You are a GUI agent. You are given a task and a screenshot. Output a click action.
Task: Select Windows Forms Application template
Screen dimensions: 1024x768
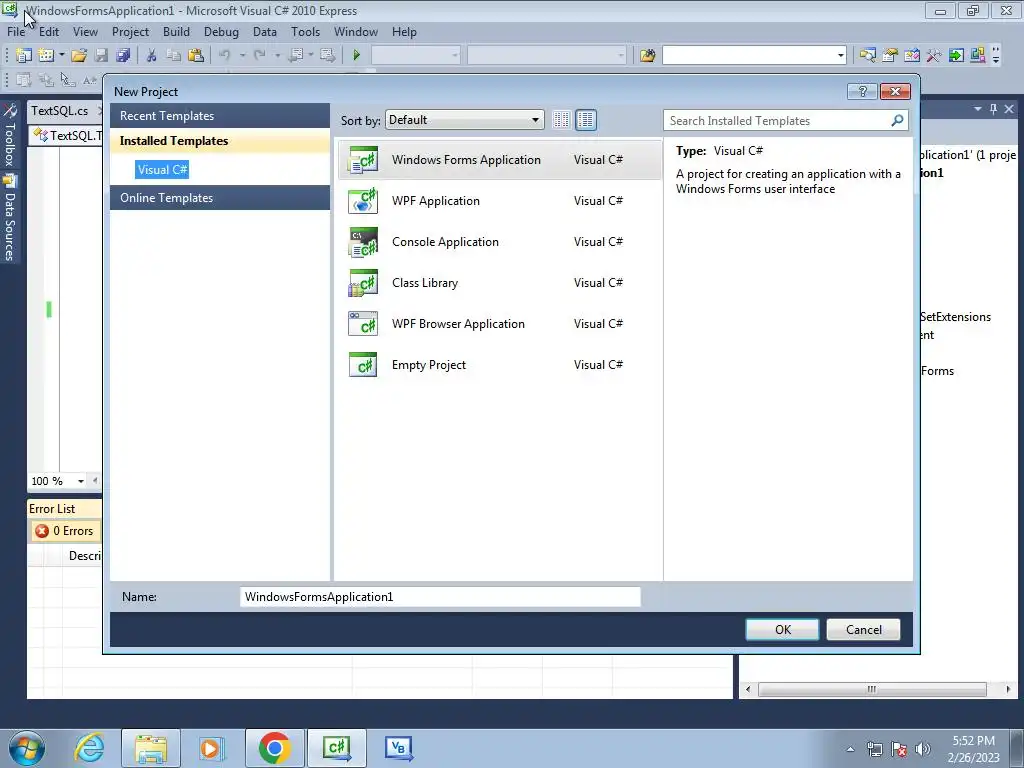point(500,160)
